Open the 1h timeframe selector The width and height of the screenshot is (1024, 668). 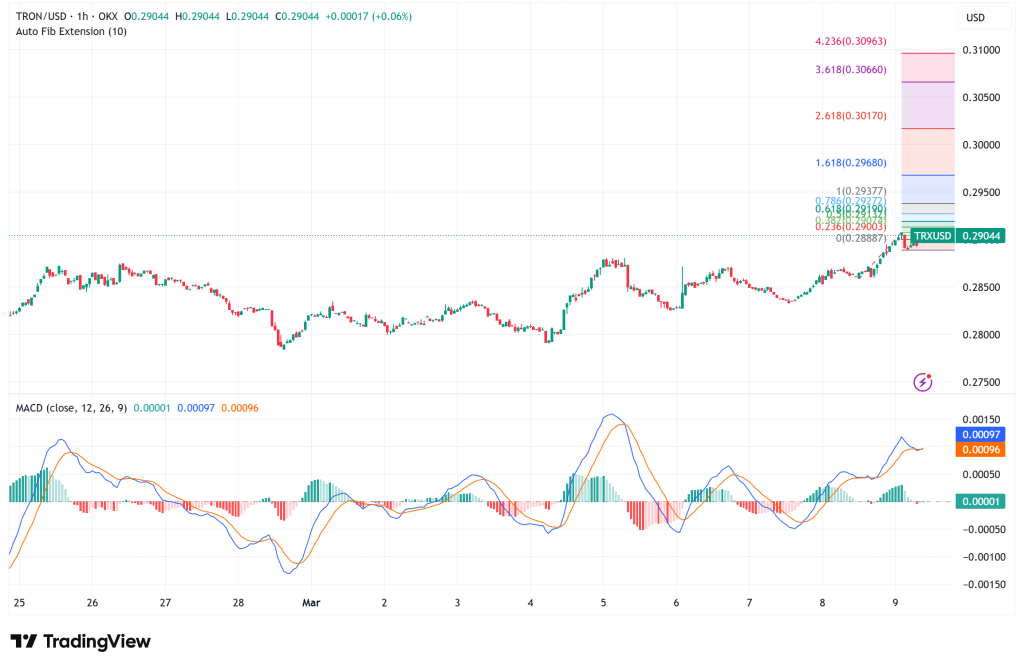pyautogui.click(x=85, y=16)
